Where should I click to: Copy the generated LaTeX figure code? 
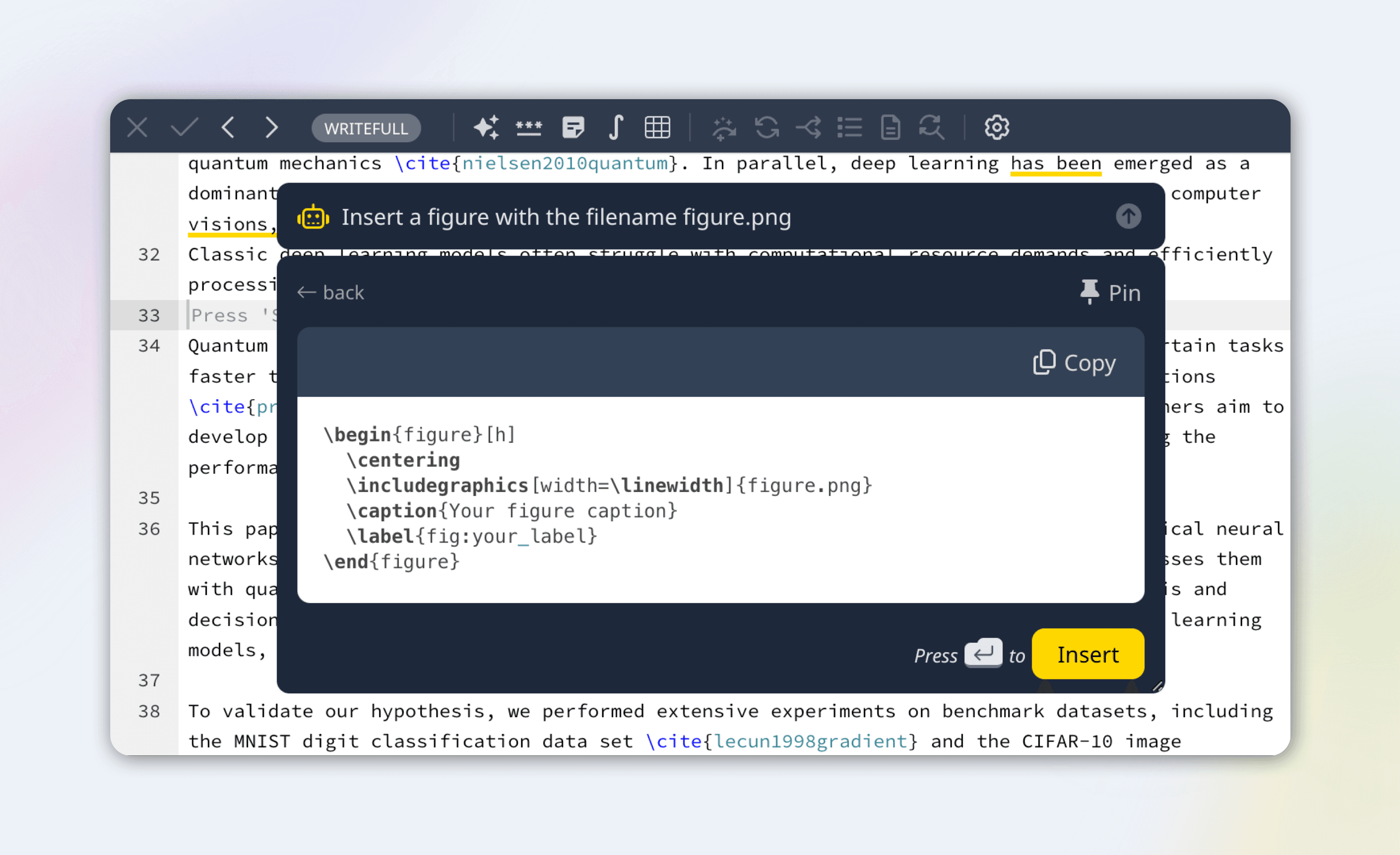1075,363
